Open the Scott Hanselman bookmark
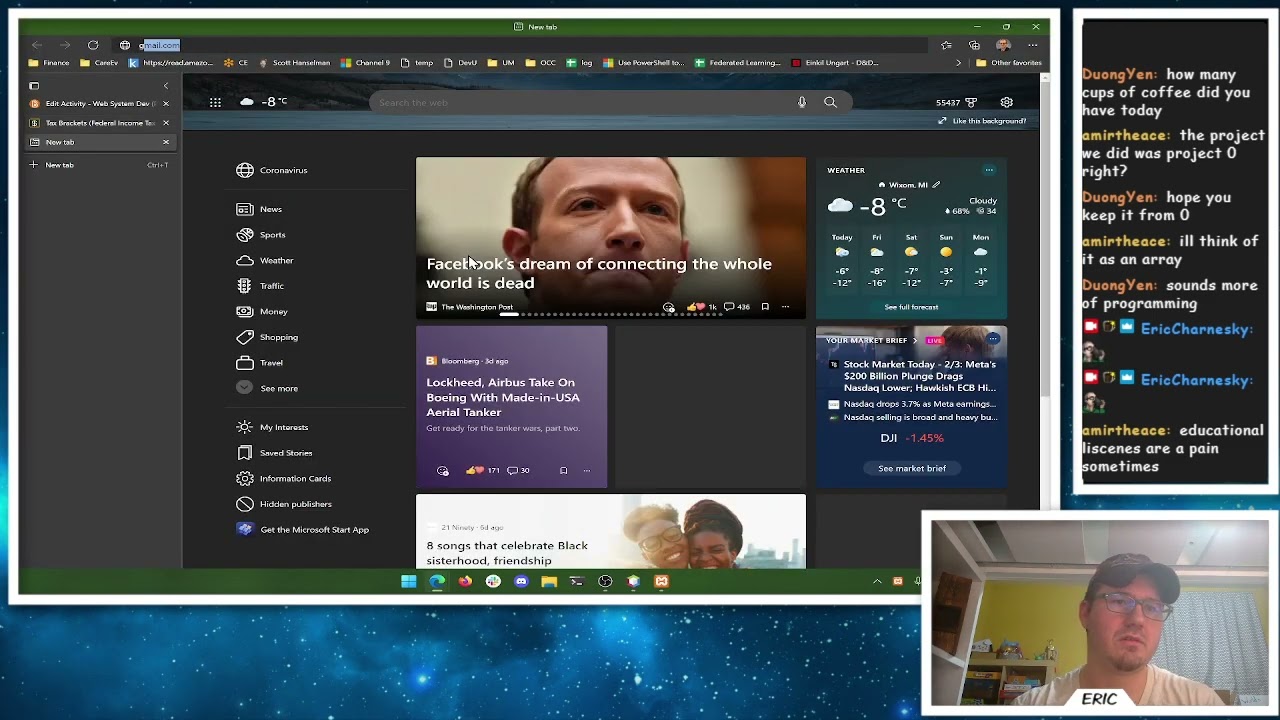The image size is (1280, 720). tap(294, 63)
